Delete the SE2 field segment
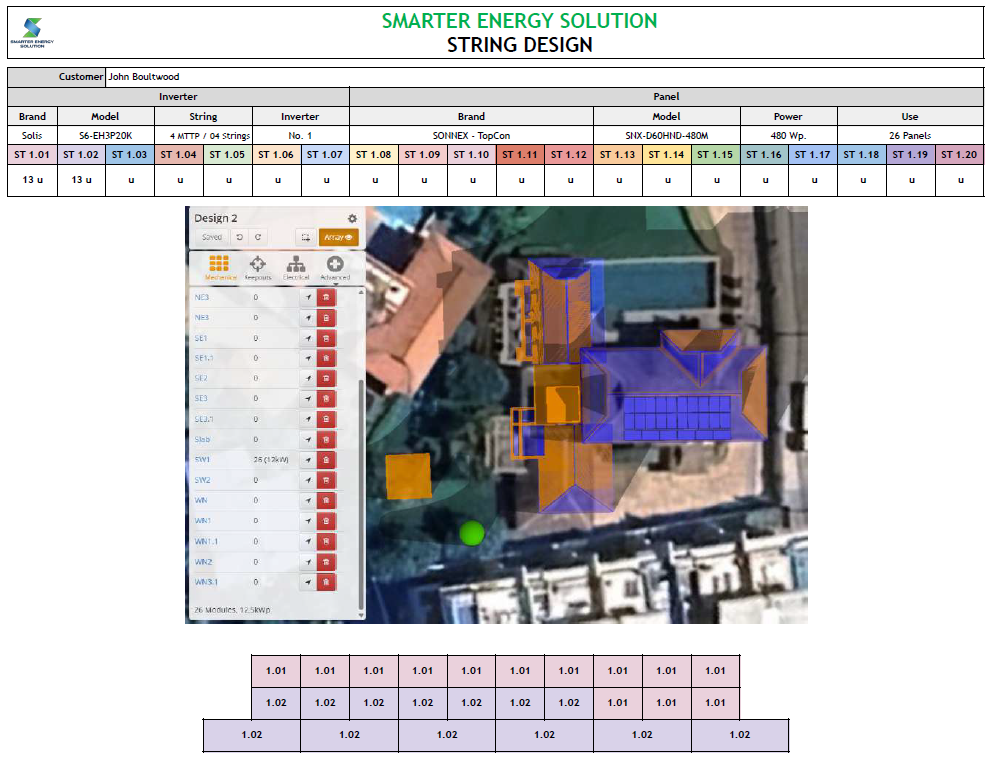This screenshot has width=995, height=764. [x=326, y=378]
